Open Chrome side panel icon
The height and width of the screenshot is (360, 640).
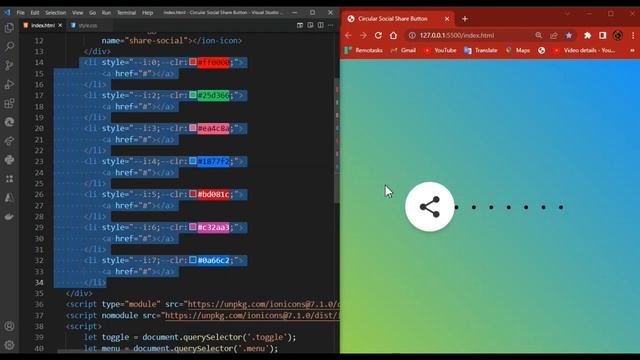(602, 36)
